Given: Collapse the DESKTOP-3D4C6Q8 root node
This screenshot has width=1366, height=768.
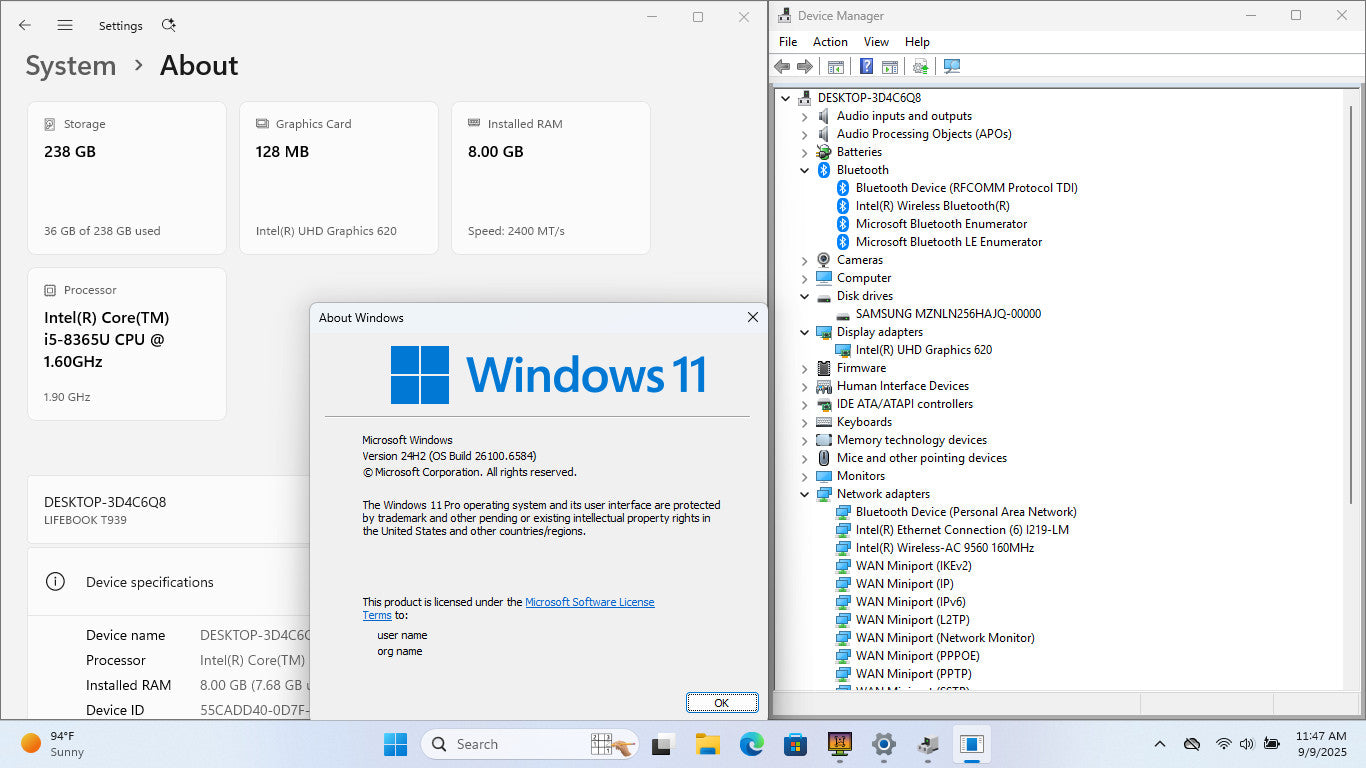Looking at the screenshot, I should coord(786,98).
